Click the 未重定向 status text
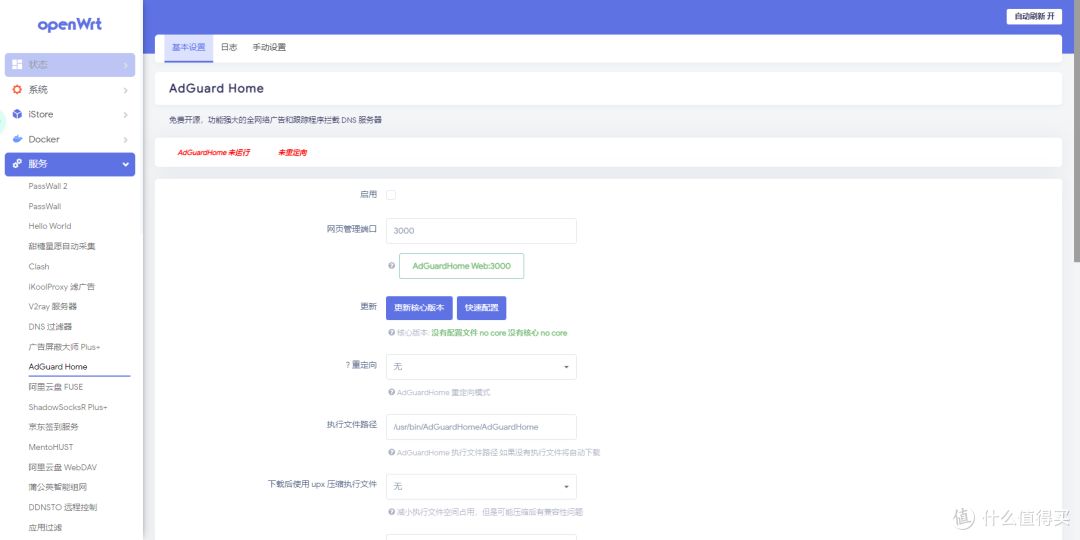Image resolution: width=1080 pixels, height=540 pixels. pyautogui.click(x=293, y=152)
